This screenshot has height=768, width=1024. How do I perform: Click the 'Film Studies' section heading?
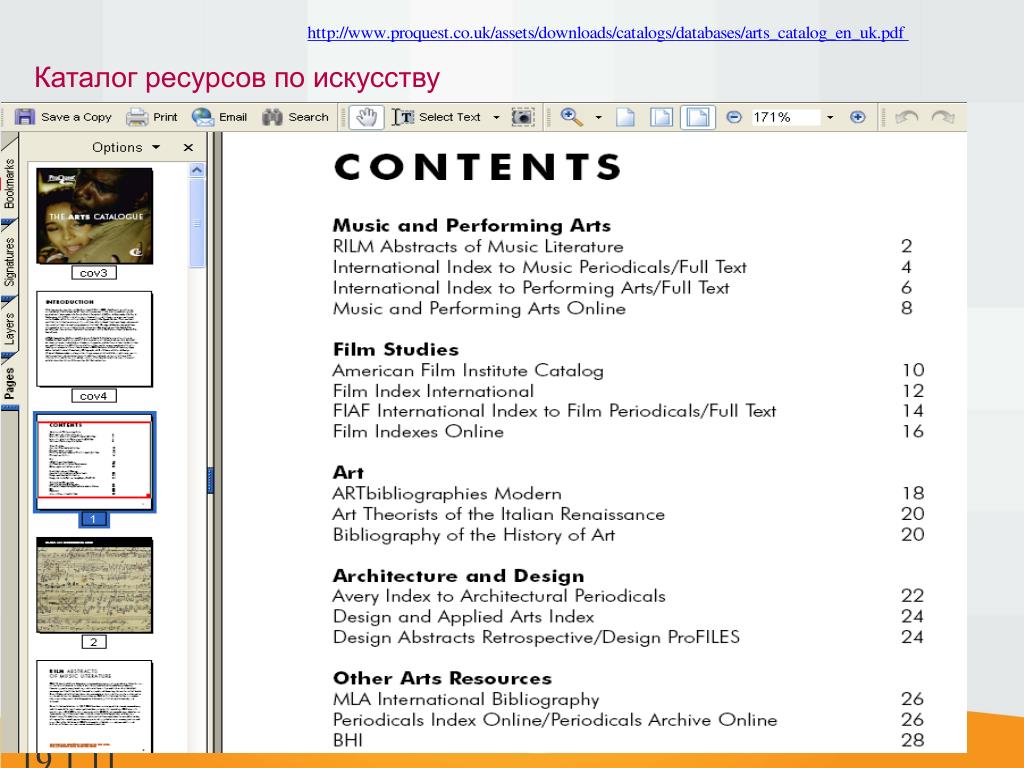point(396,349)
